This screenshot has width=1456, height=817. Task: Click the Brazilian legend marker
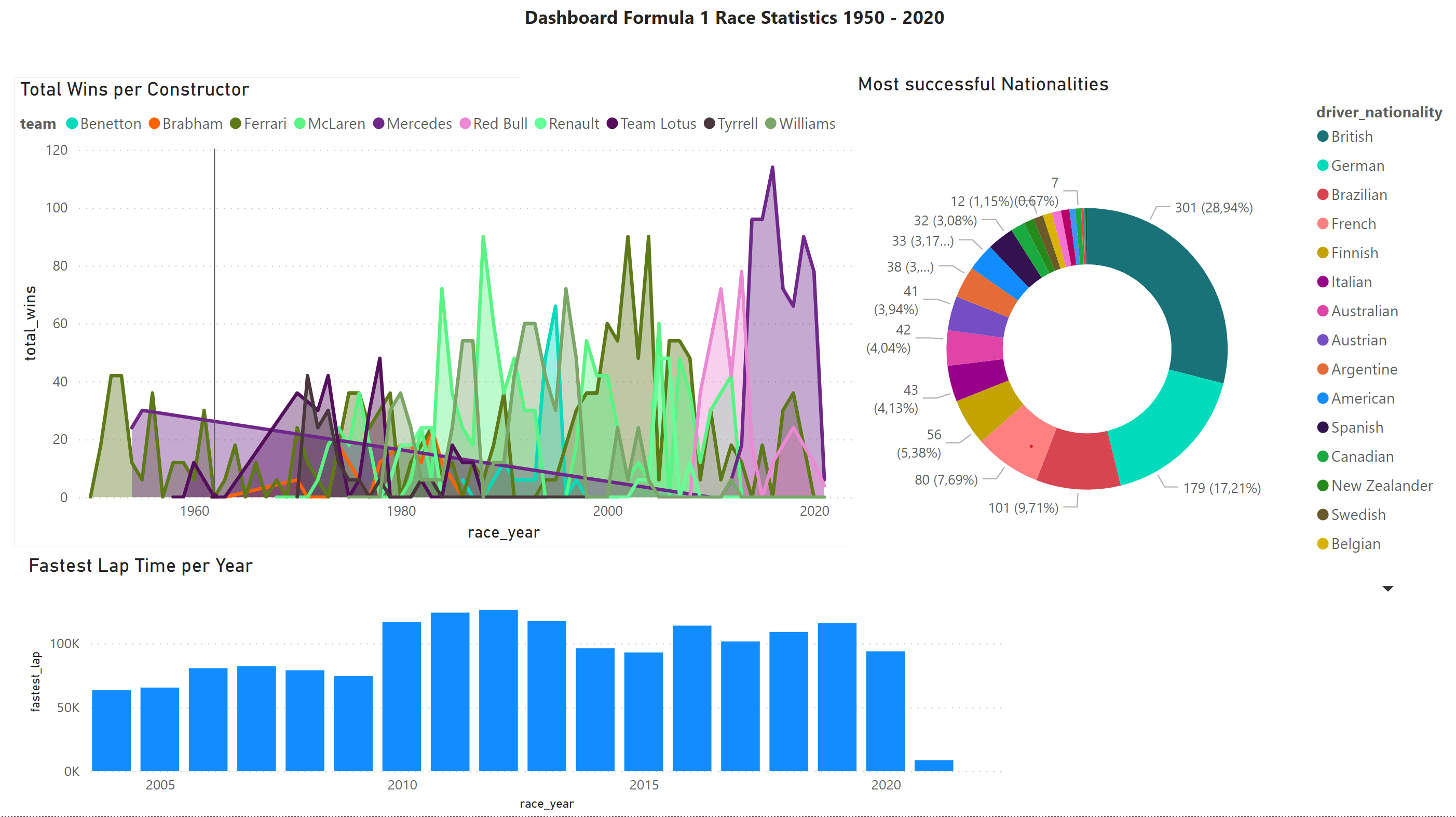point(1323,195)
